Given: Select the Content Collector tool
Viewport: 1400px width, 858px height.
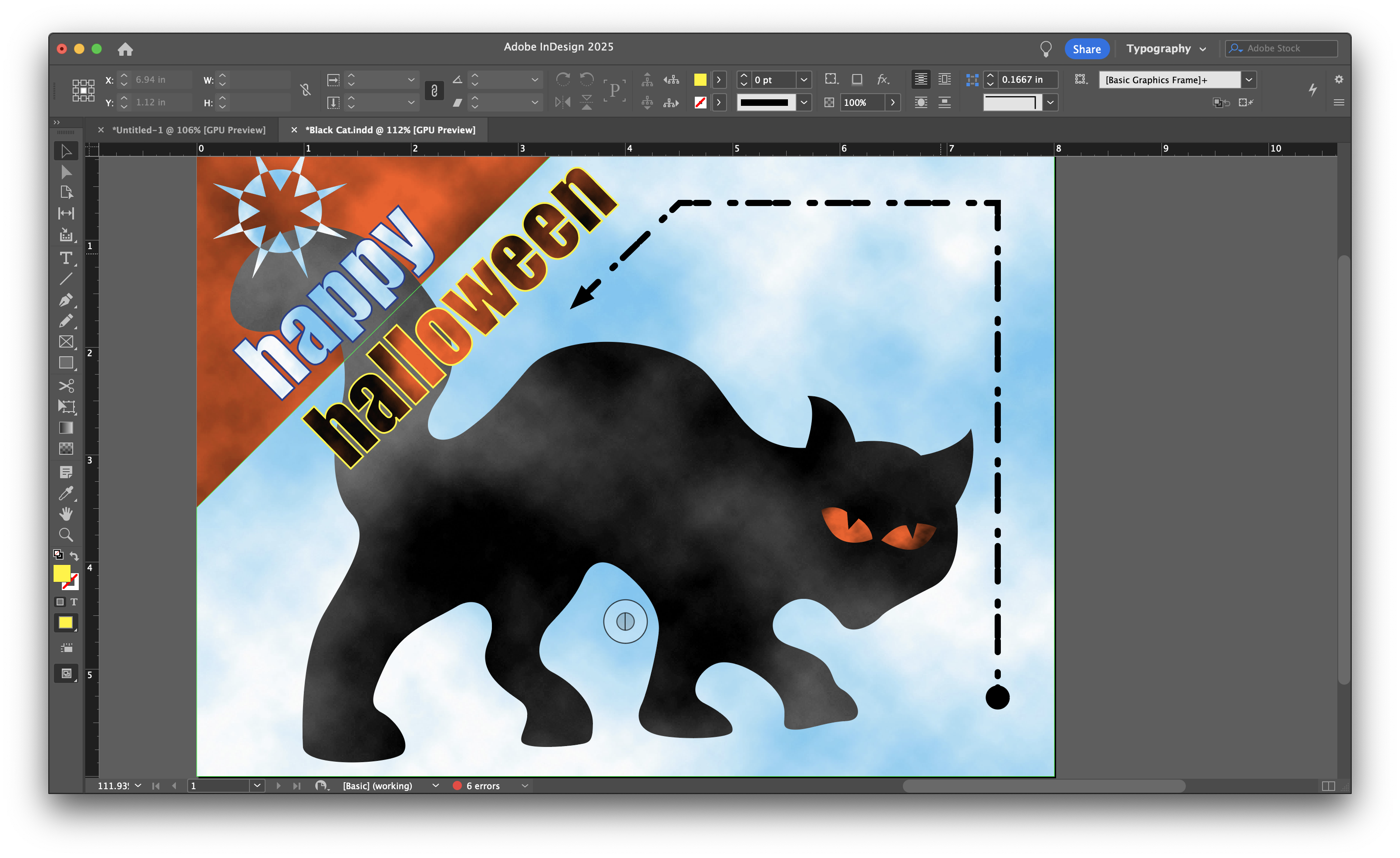Looking at the screenshot, I should click(67, 235).
